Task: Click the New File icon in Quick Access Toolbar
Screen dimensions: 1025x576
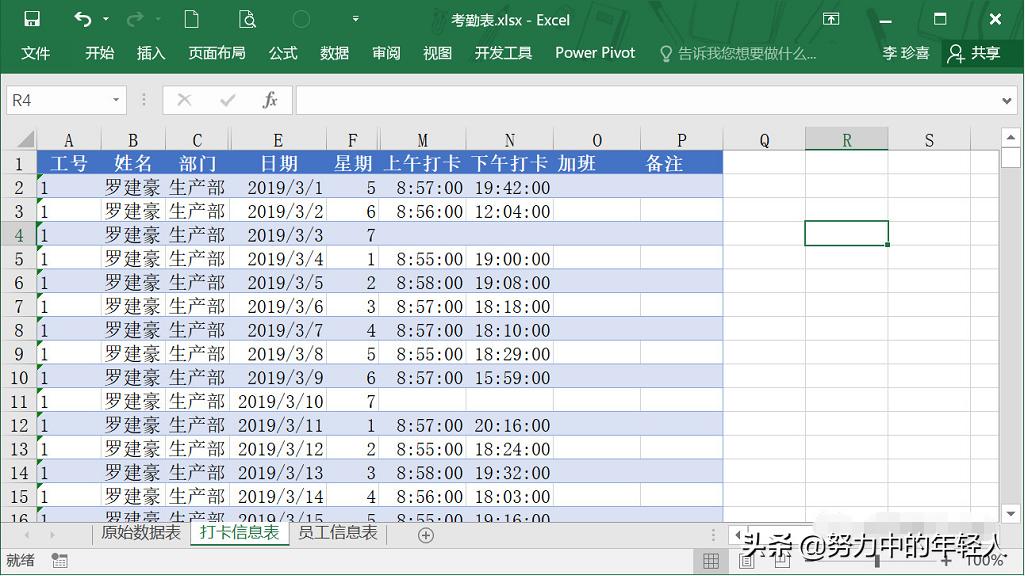Action: pyautogui.click(x=193, y=17)
